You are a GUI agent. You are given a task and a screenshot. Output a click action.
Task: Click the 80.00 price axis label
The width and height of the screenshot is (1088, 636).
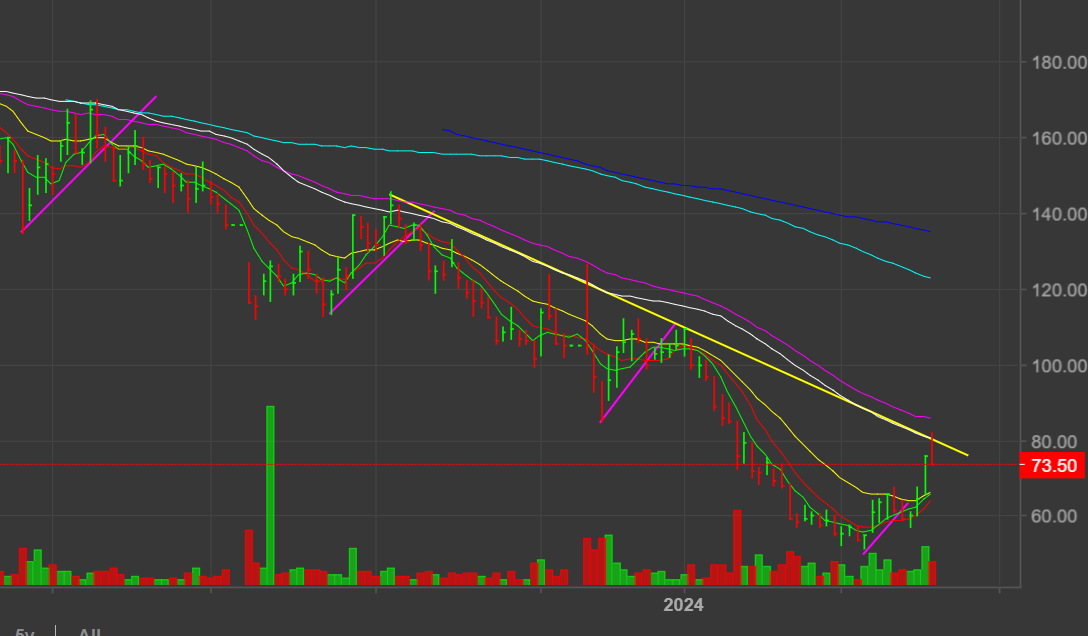[1054, 442]
